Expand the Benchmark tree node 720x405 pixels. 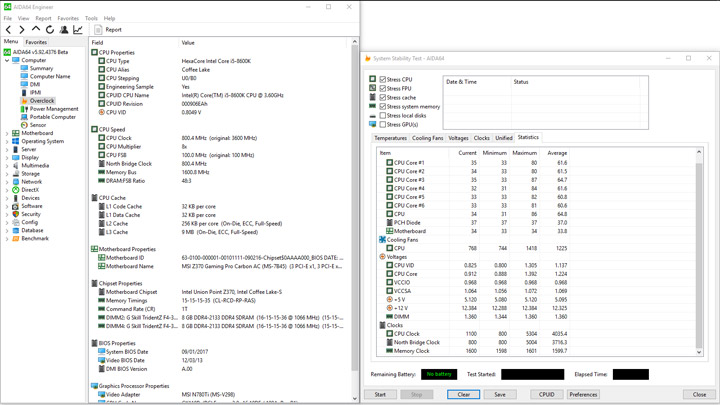(7, 238)
